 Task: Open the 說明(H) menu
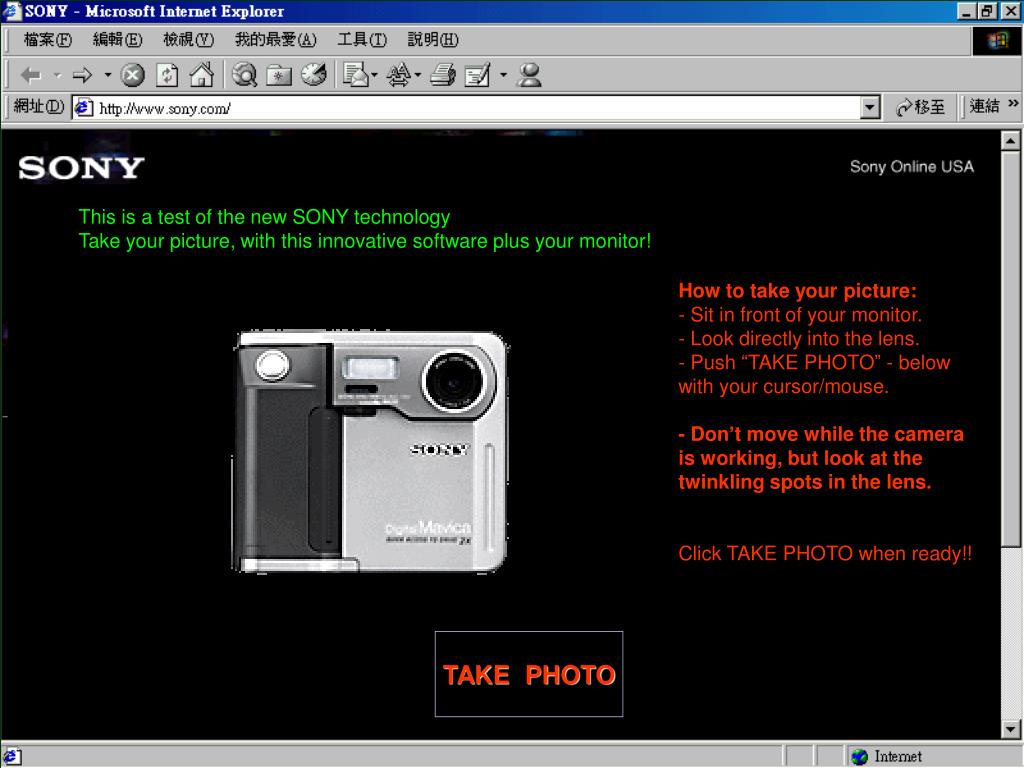pos(433,40)
